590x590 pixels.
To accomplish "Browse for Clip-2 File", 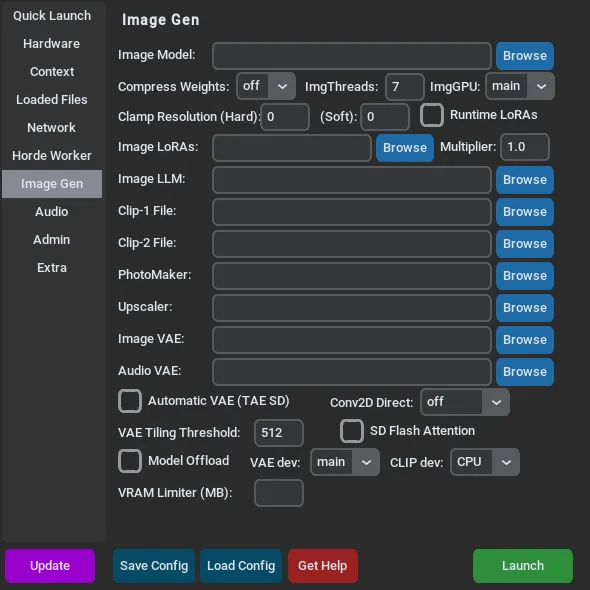I will pos(525,244).
